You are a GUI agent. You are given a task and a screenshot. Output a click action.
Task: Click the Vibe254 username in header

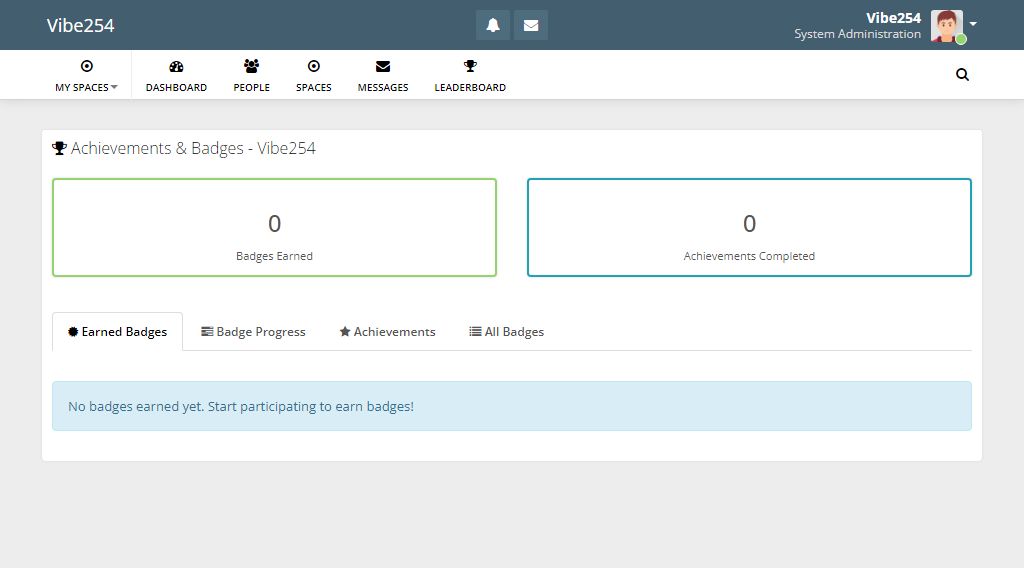(893, 18)
